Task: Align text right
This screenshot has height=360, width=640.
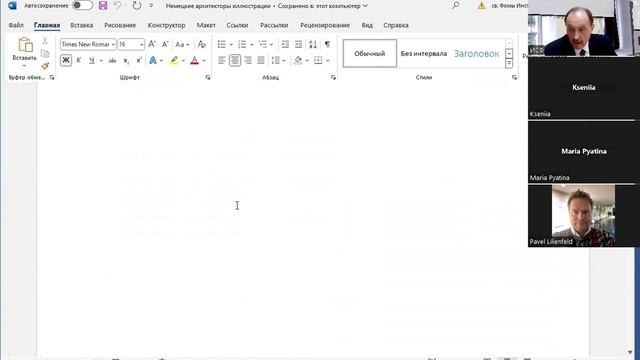Action: pos(248,60)
